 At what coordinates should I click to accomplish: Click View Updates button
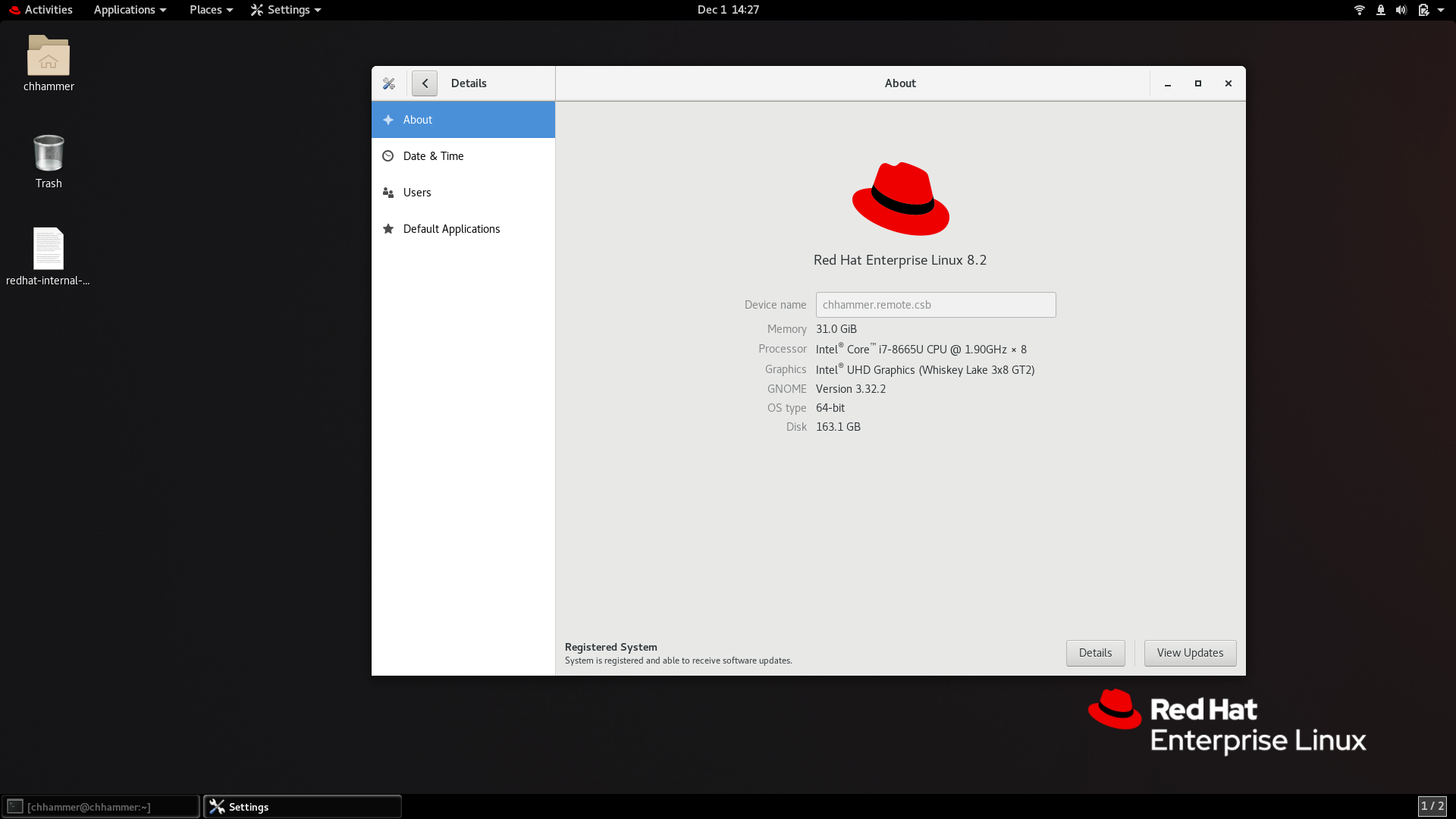(1190, 653)
